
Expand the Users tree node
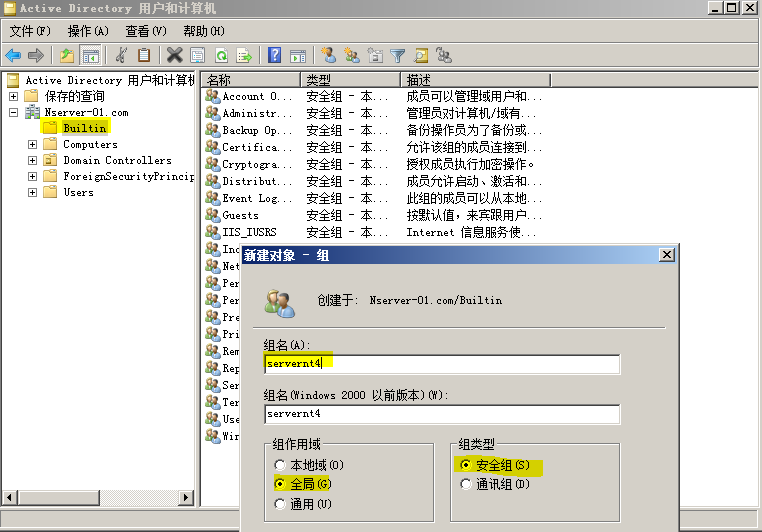tap(32, 192)
